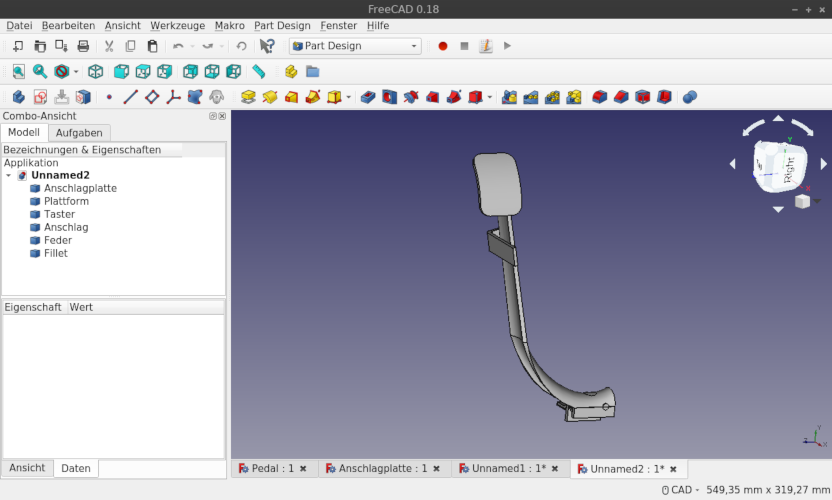Set isometric view with cube icon
The width and height of the screenshot is (832, 500).
coord(96,72)
